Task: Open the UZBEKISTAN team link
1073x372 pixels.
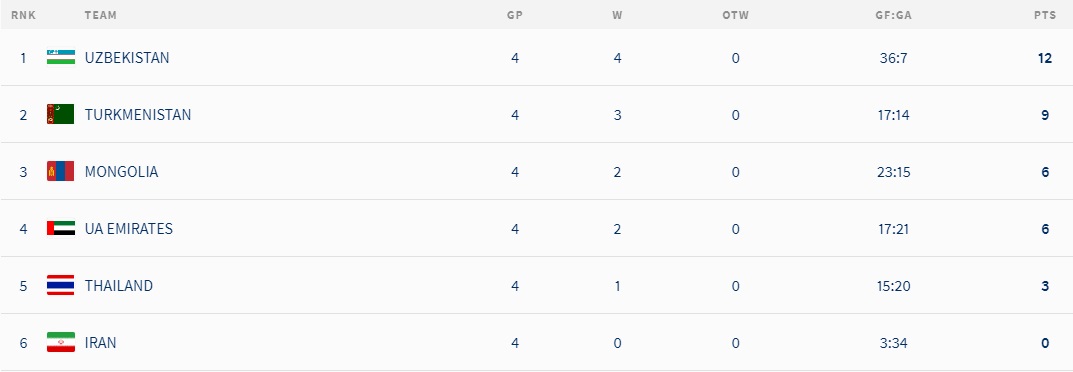Action: [127, 57]
